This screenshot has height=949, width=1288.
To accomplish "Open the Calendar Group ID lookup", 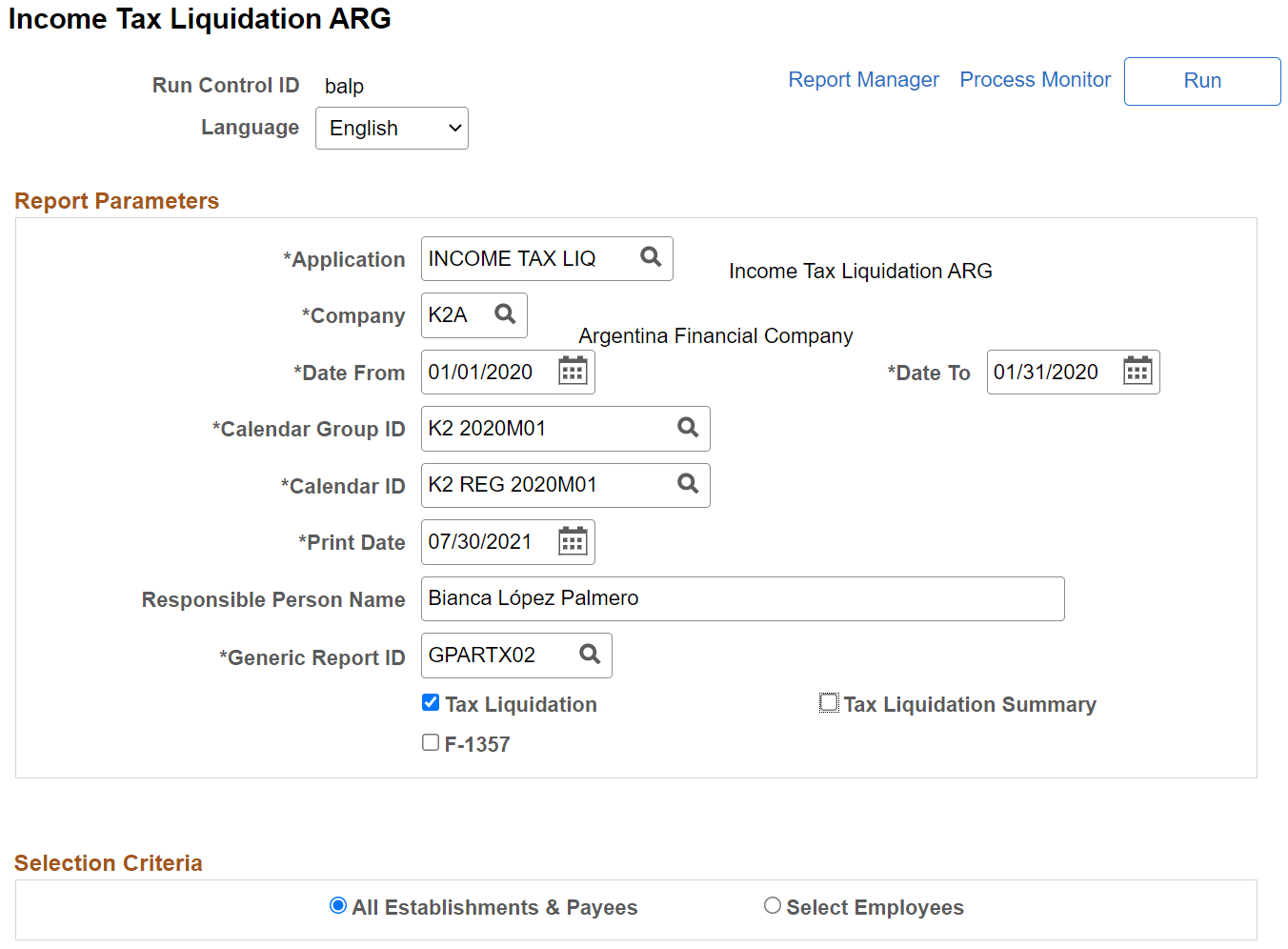I will pyautogui.click(x=688, y=428).
